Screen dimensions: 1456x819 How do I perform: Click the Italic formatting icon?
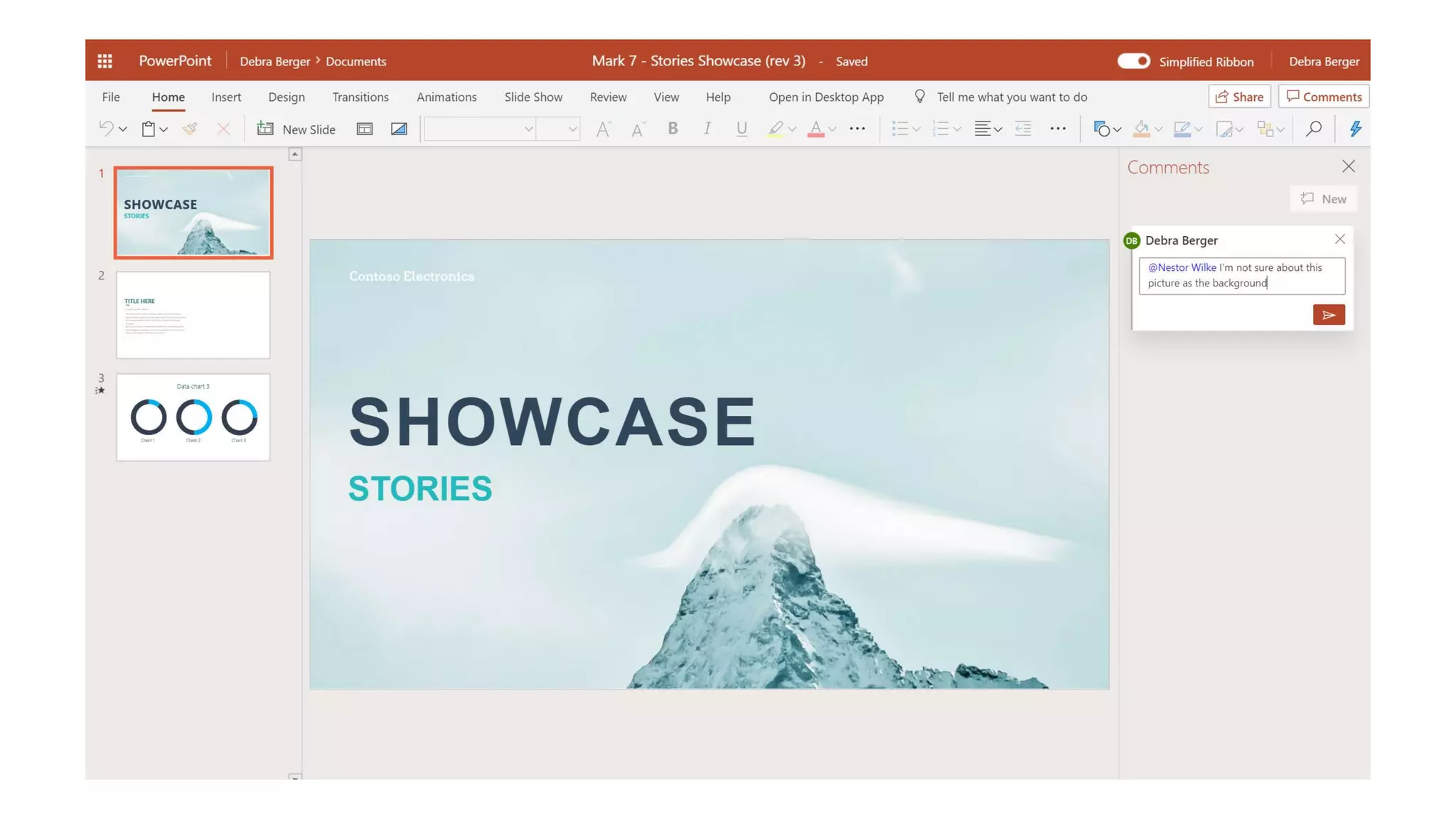(707, 129)
